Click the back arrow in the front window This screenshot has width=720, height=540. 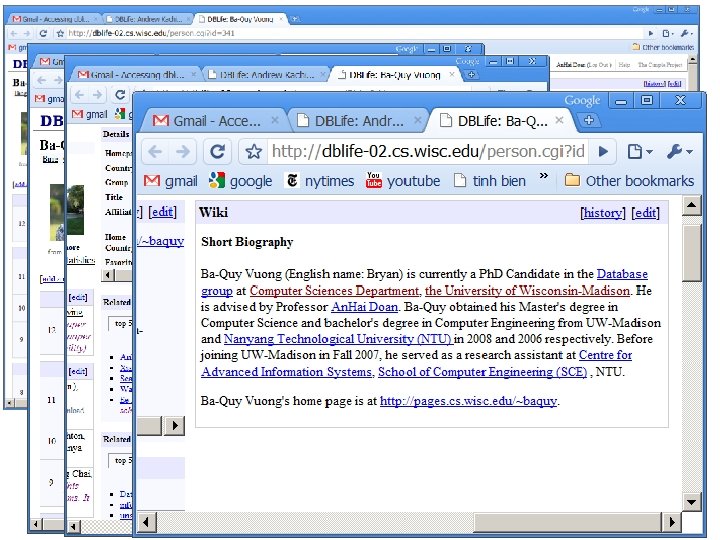tap(155, 151)
